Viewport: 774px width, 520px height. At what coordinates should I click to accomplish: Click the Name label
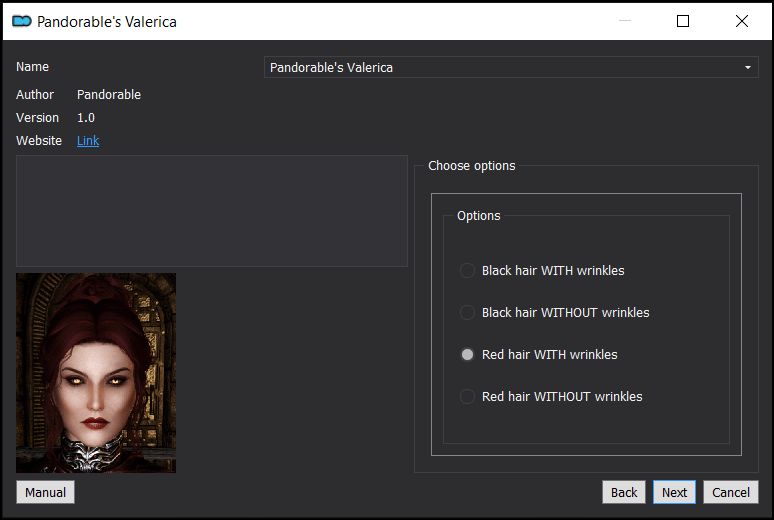click(32, 67)
